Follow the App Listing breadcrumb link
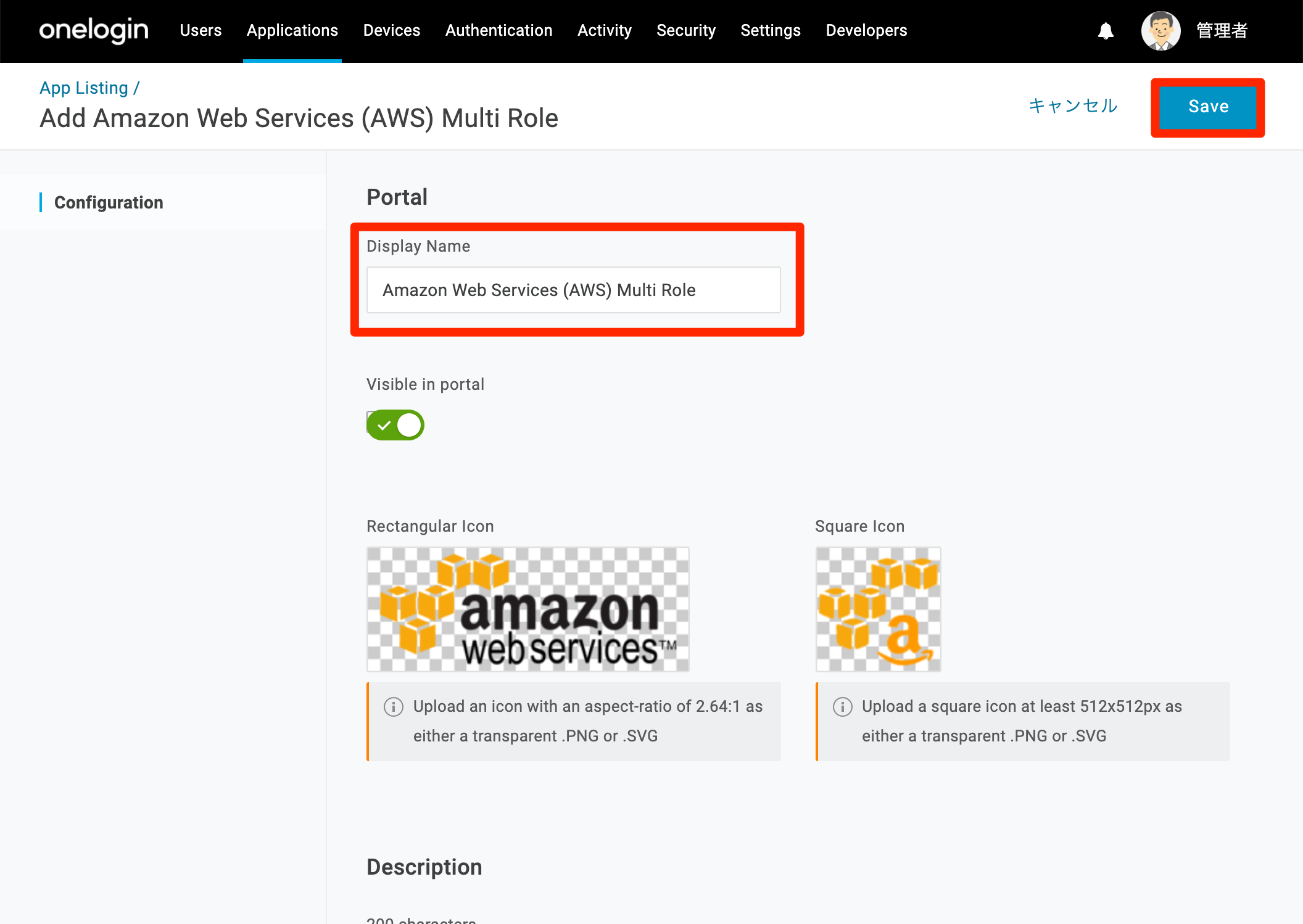This screenshot has height=924, width=1303. coord(84,88)
